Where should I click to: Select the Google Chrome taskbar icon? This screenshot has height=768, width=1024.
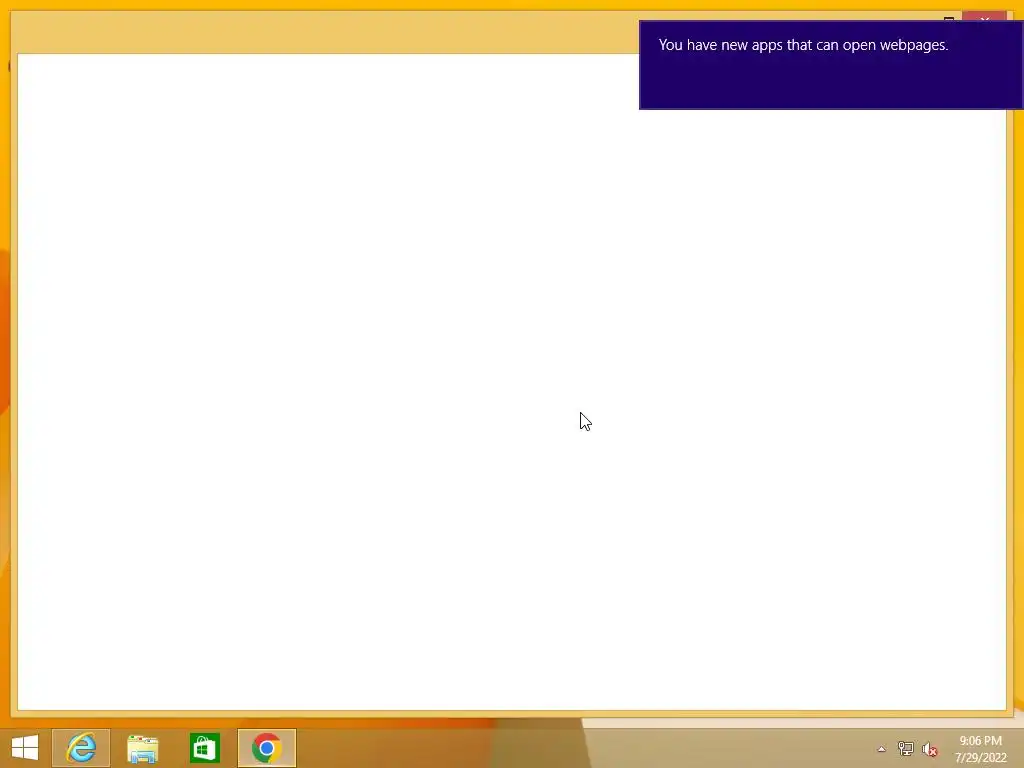266,748
